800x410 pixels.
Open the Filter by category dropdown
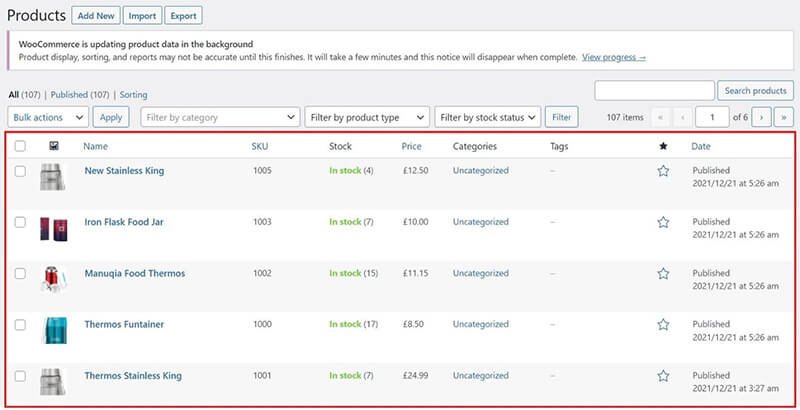pyautogui.click(x=220, y=117)
